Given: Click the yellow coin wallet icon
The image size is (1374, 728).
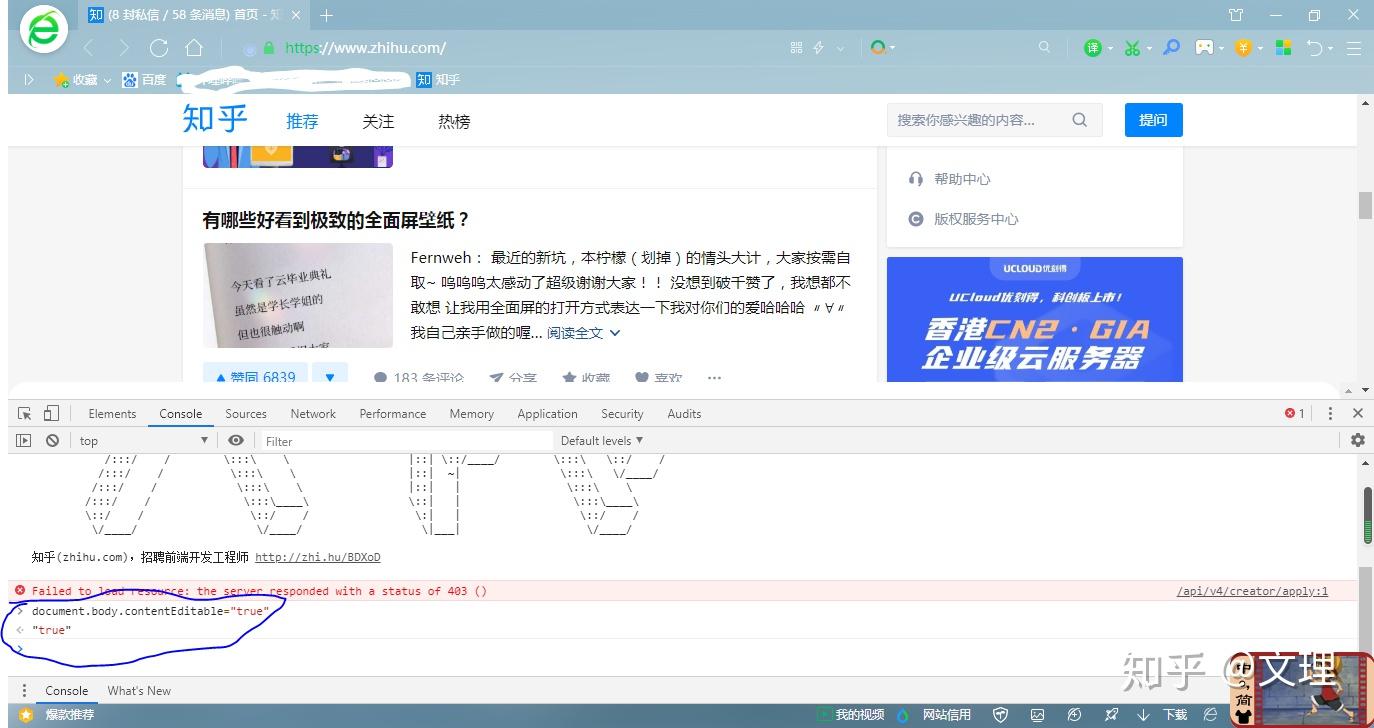Looking at the screenshot, I should pos(1243,47).
